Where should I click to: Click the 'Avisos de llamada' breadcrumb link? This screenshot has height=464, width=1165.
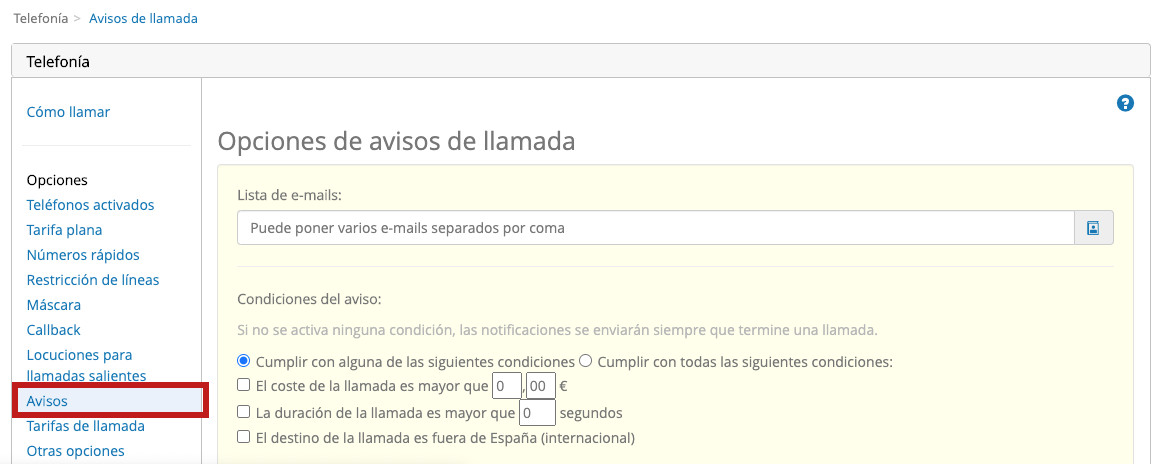tap(143, 18)
